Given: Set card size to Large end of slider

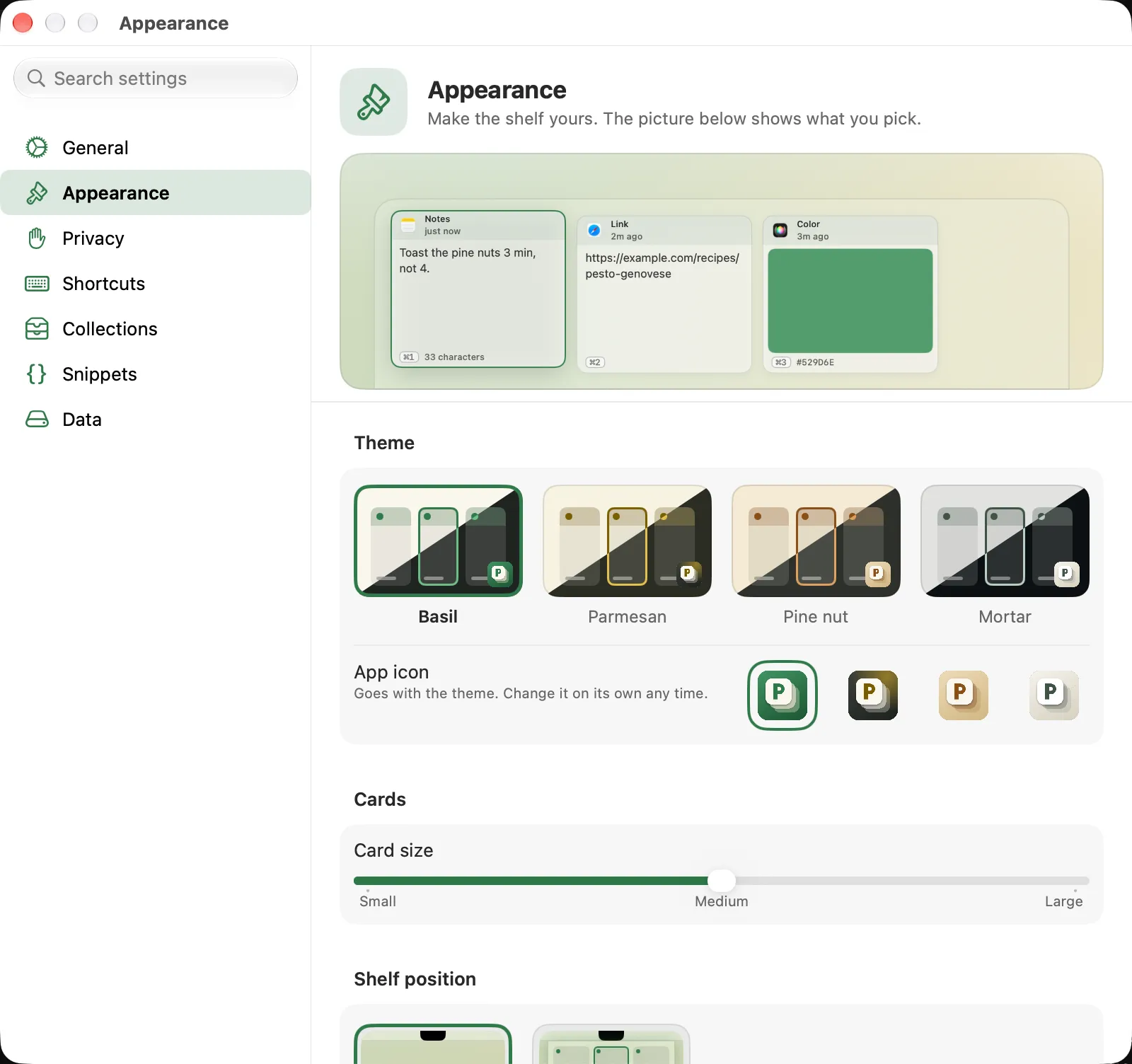Looking at the screenshot, I should [1075, 881].
